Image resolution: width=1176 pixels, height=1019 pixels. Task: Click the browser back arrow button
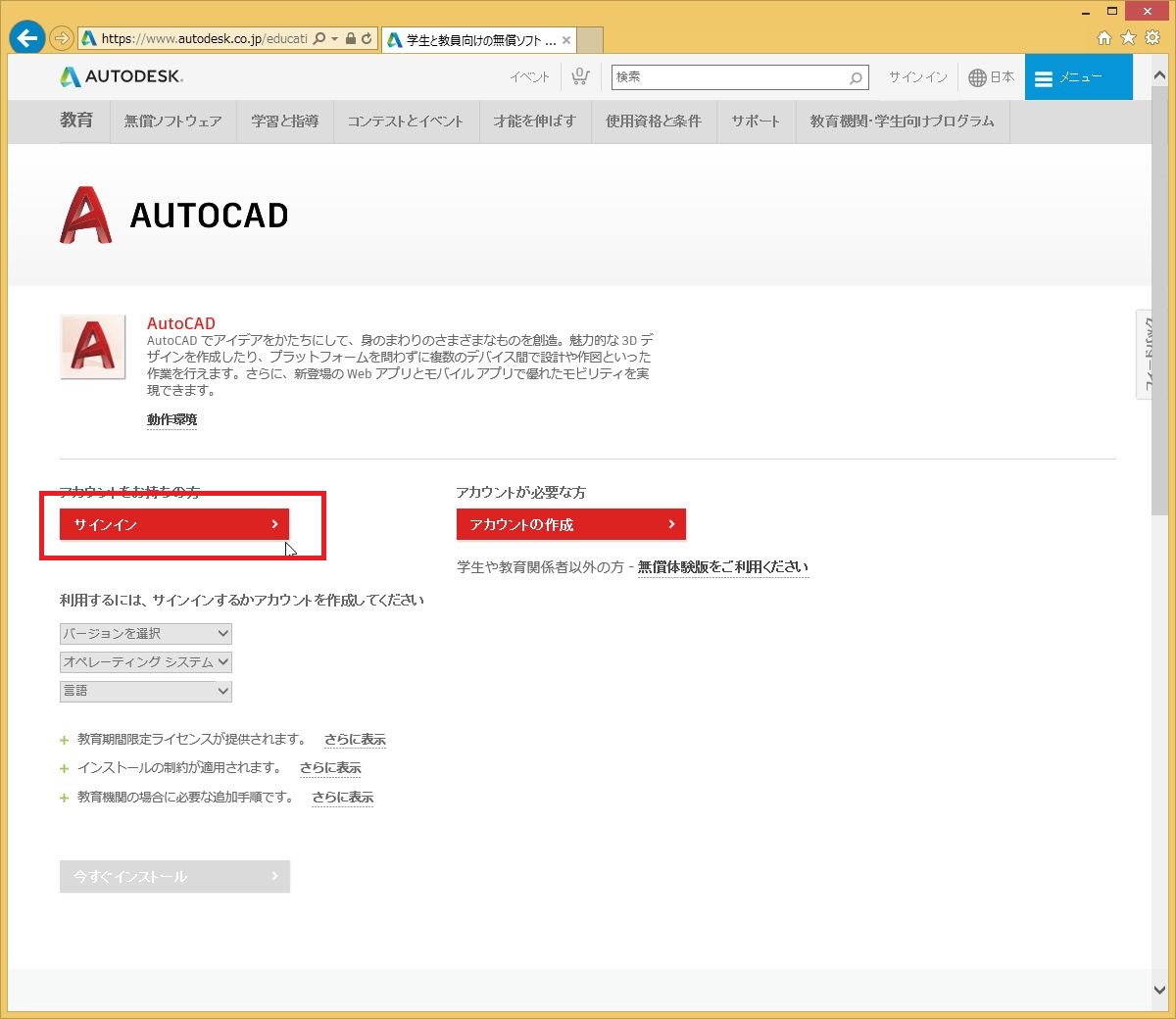click(26, 38)
